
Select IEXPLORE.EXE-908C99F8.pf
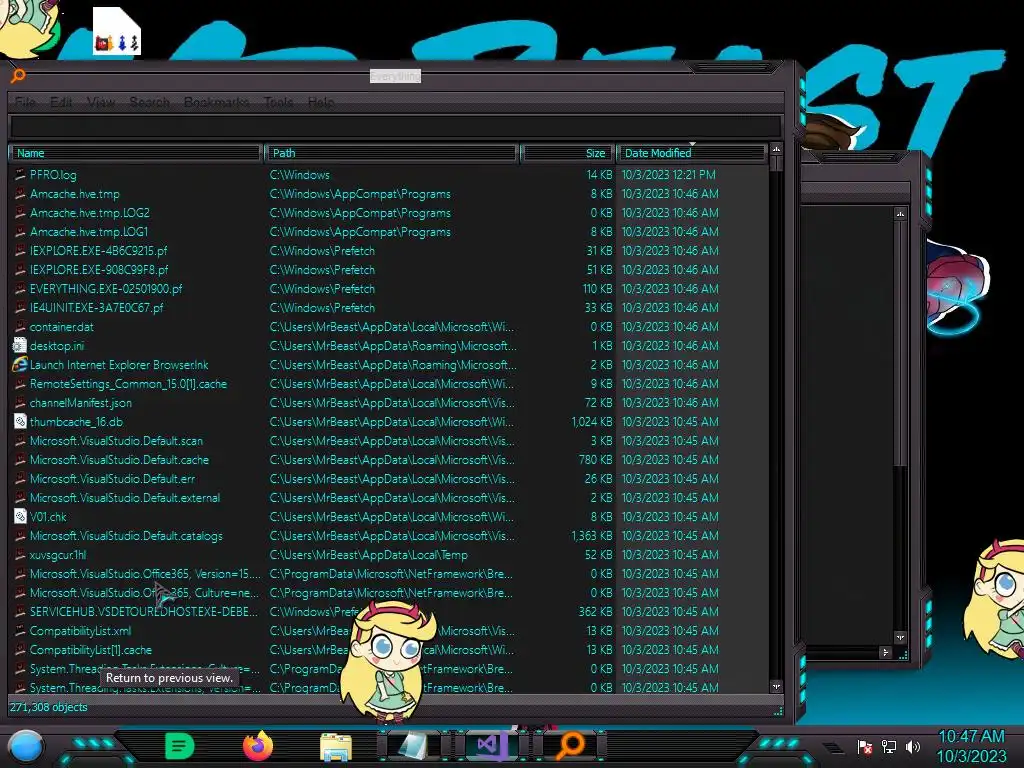tap(99, 269)
